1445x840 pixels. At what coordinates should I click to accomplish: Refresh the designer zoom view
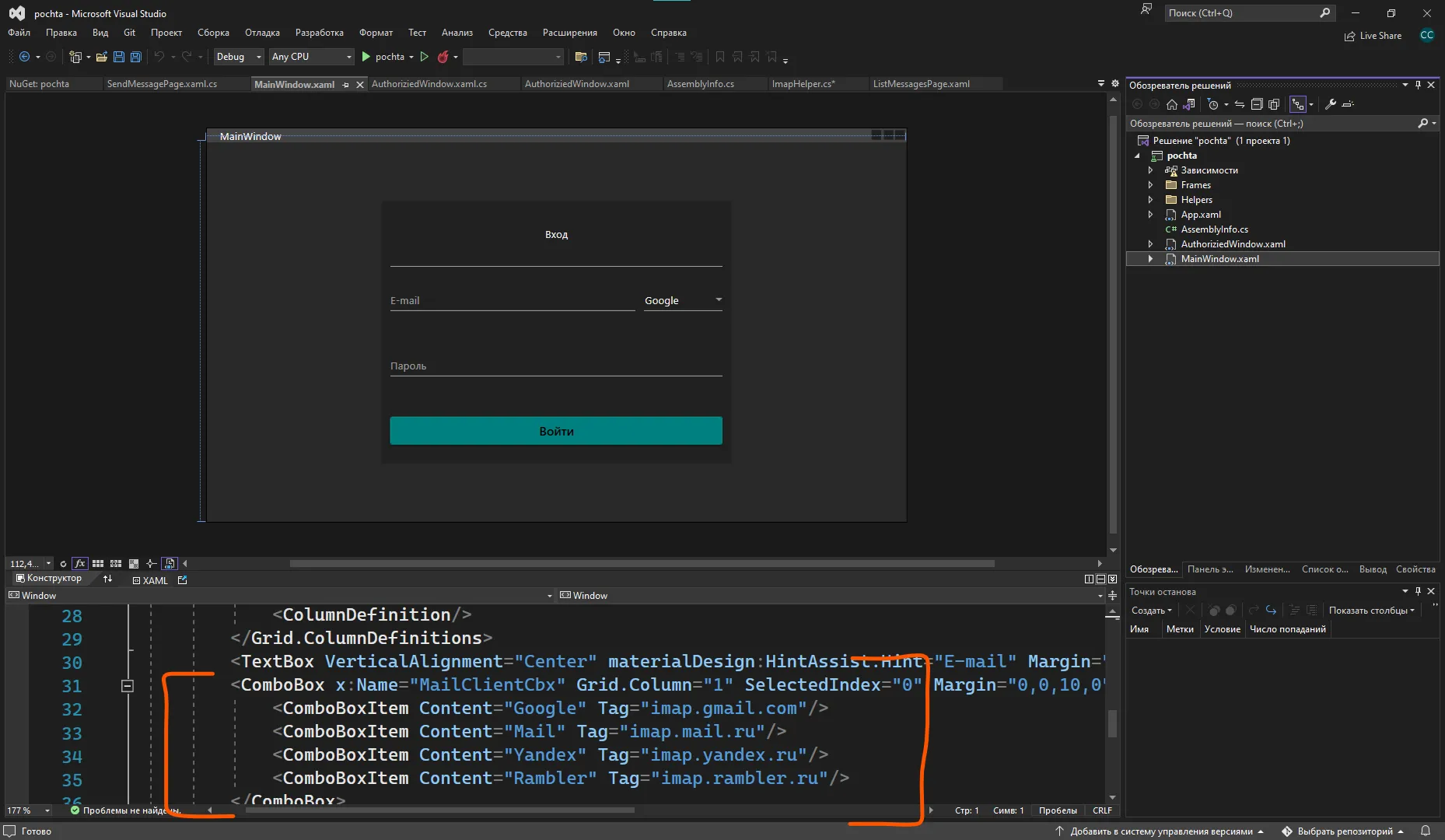coord(63,564)
